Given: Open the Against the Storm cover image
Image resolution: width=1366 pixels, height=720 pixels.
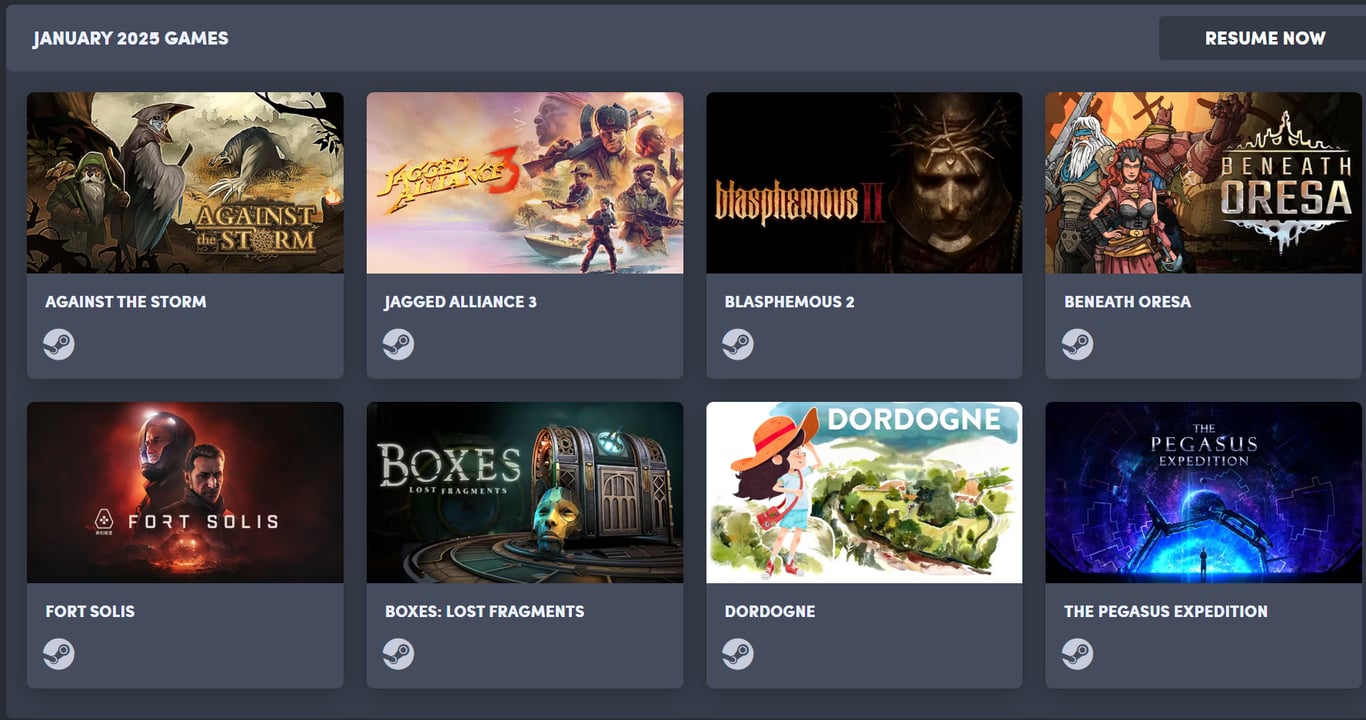Looking at the screenshot, I should coord(185,183).
